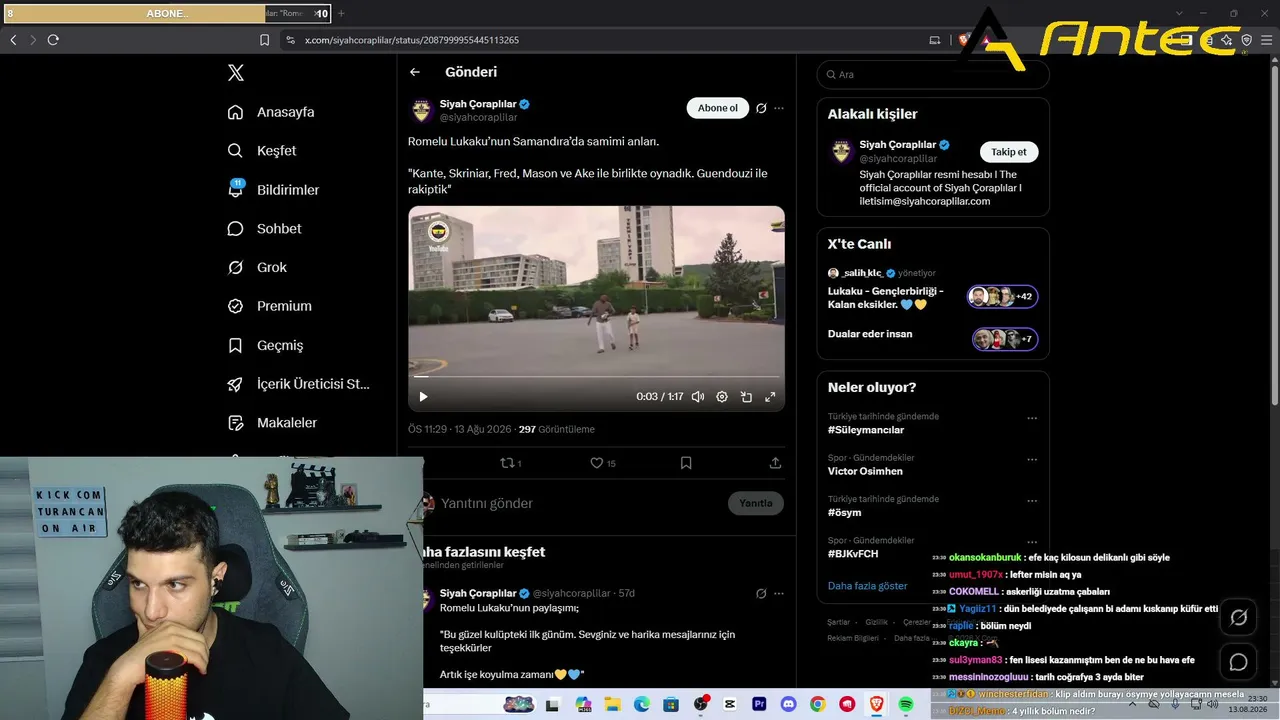Open options for the #ösym trend
Screen dimensions: 1280x720
coord(1032,501)
